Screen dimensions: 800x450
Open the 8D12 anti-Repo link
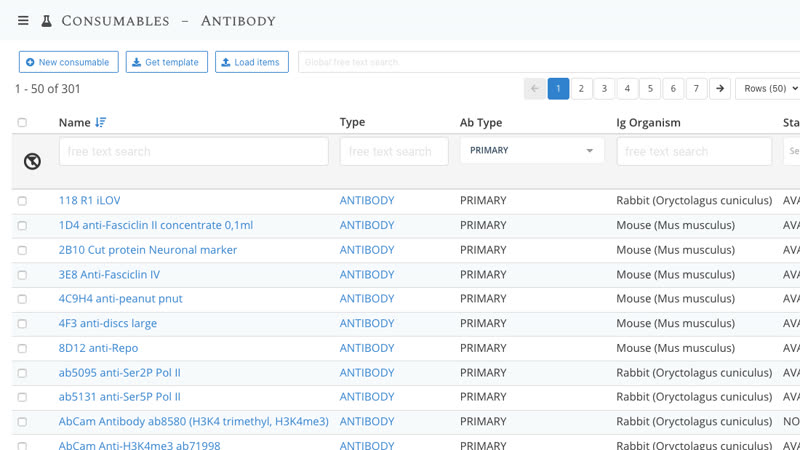click(x=98, y=348)
